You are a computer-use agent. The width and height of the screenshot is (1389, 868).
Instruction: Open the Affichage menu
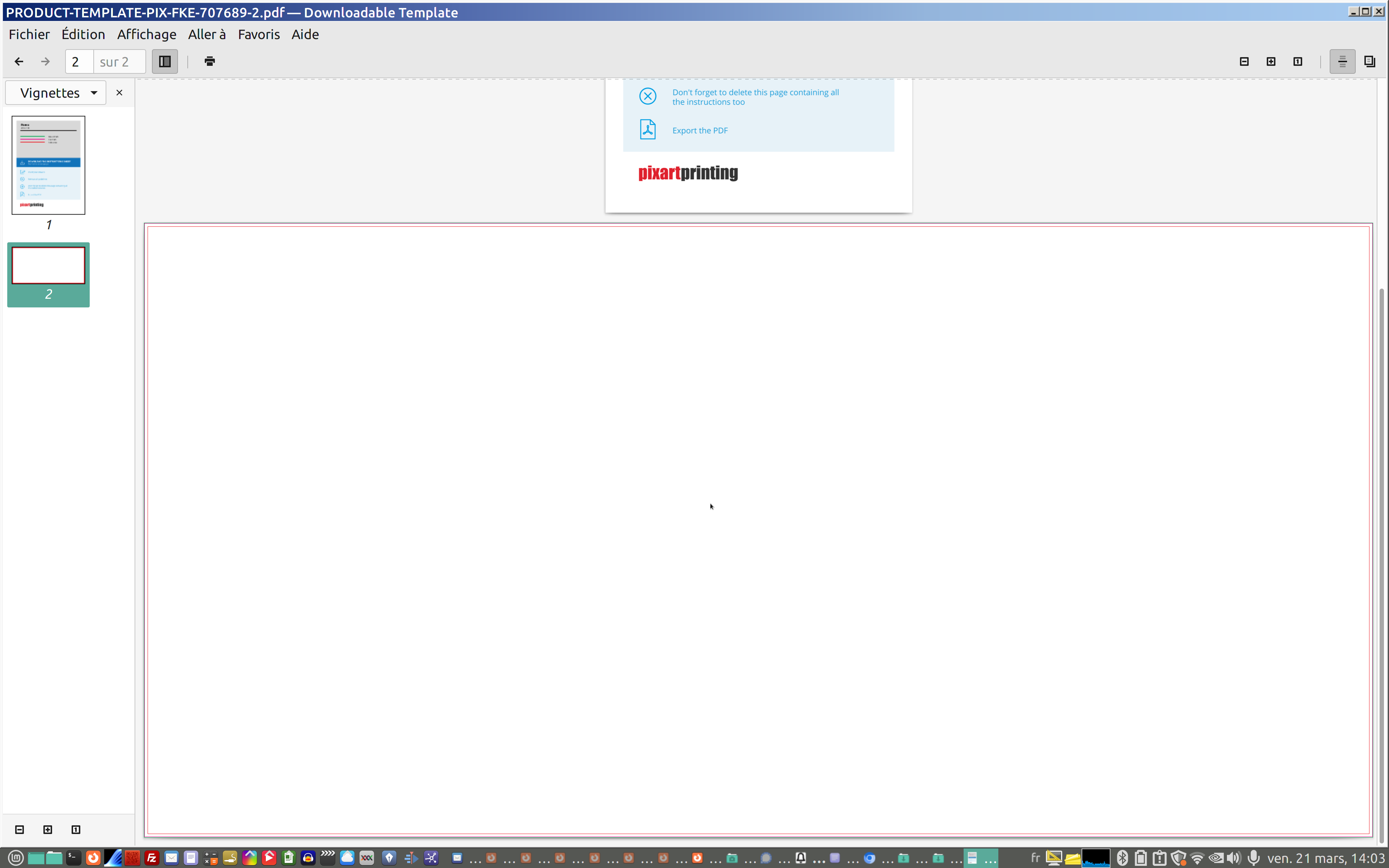pyautogui.click(x=146, y=34)
